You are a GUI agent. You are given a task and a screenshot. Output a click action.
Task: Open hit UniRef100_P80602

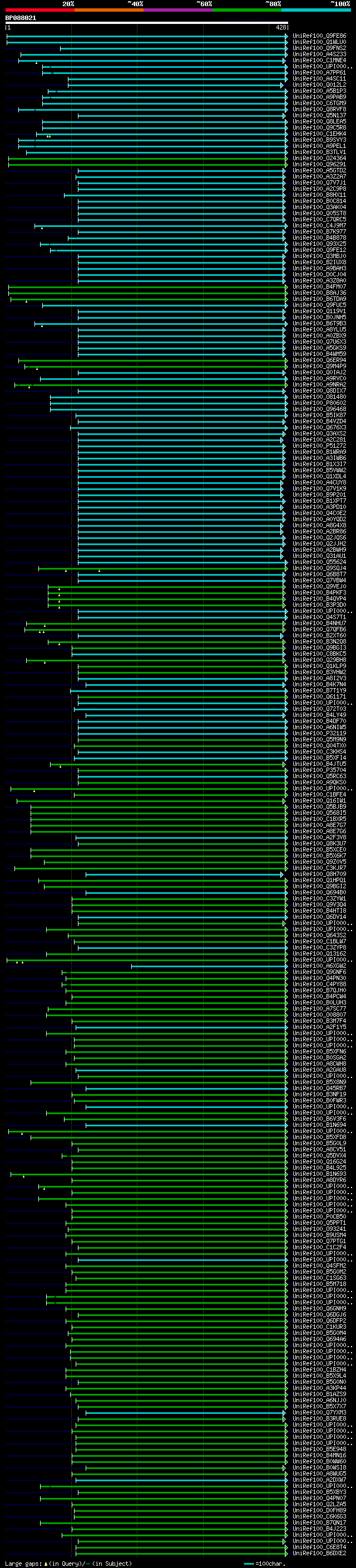[x=319, y=403]
